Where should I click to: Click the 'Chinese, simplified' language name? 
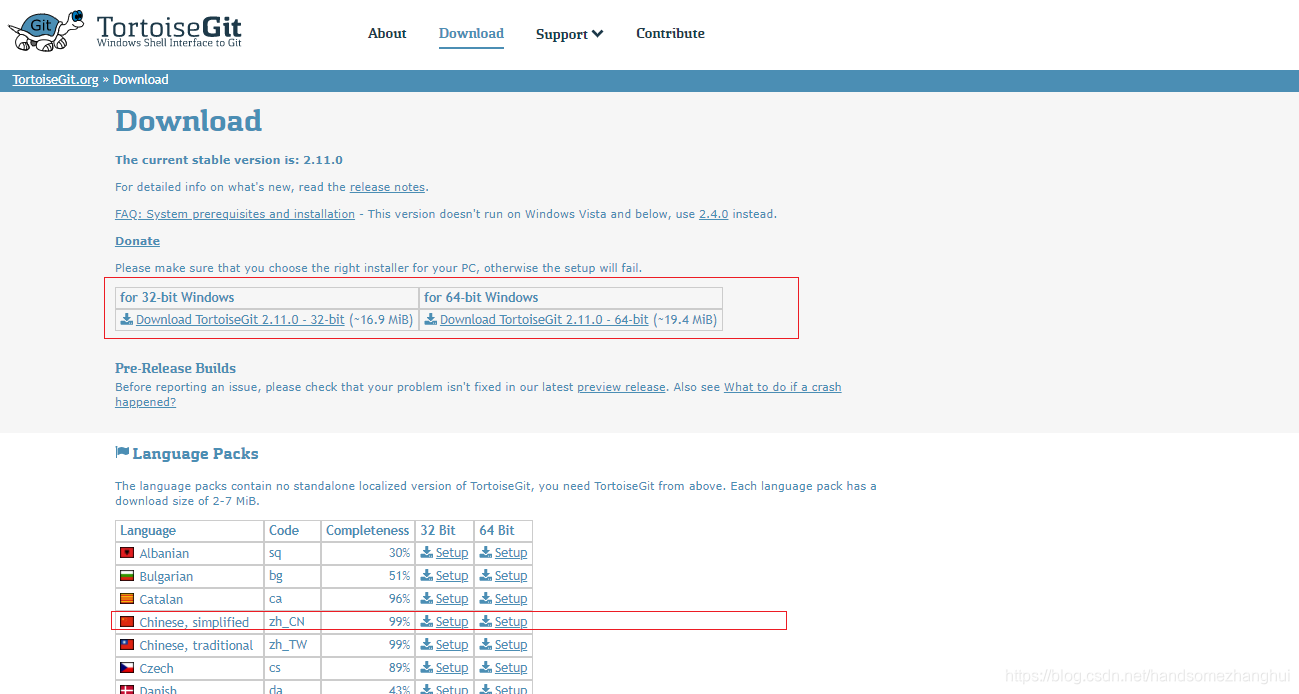coord(194,622)
